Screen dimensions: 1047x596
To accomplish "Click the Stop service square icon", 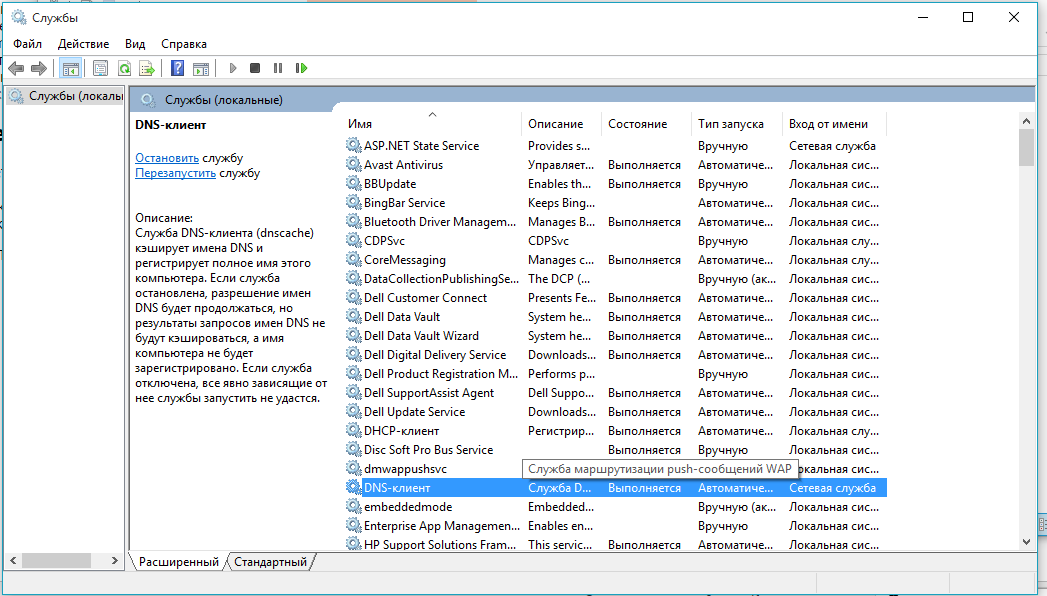I will tap(255, 68).
